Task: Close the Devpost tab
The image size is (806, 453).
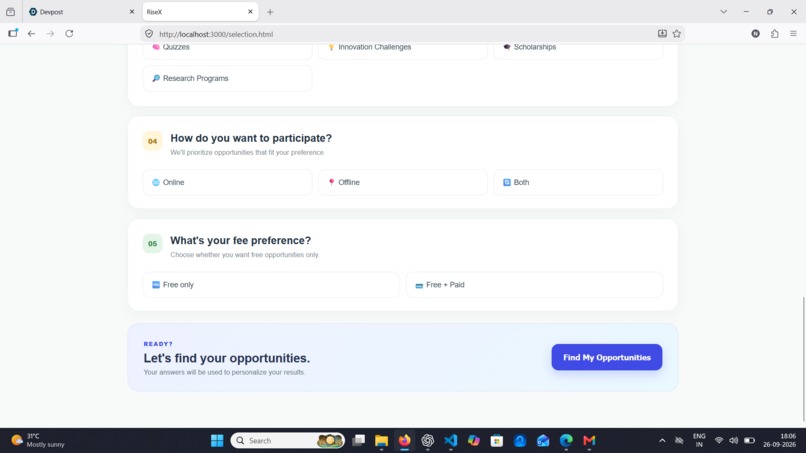Action: [x=132, y=11]
